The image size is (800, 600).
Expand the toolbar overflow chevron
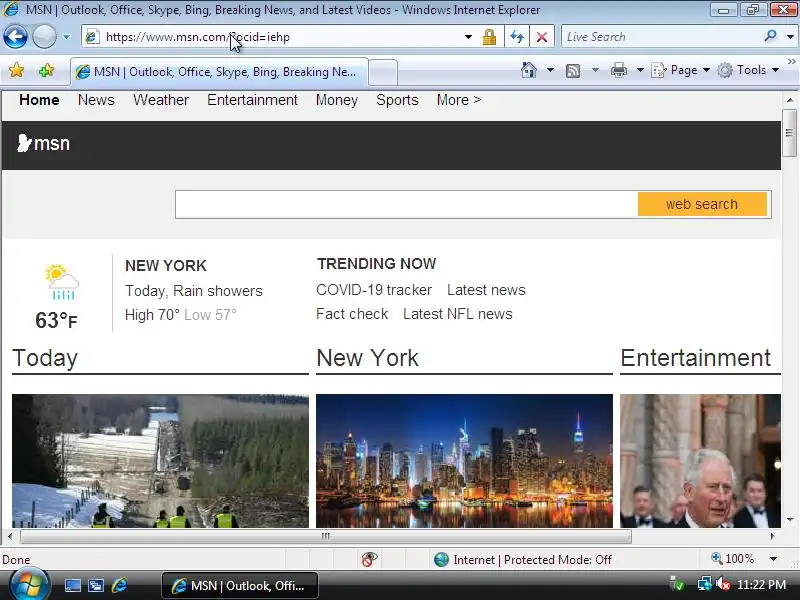tap(791, 62)
